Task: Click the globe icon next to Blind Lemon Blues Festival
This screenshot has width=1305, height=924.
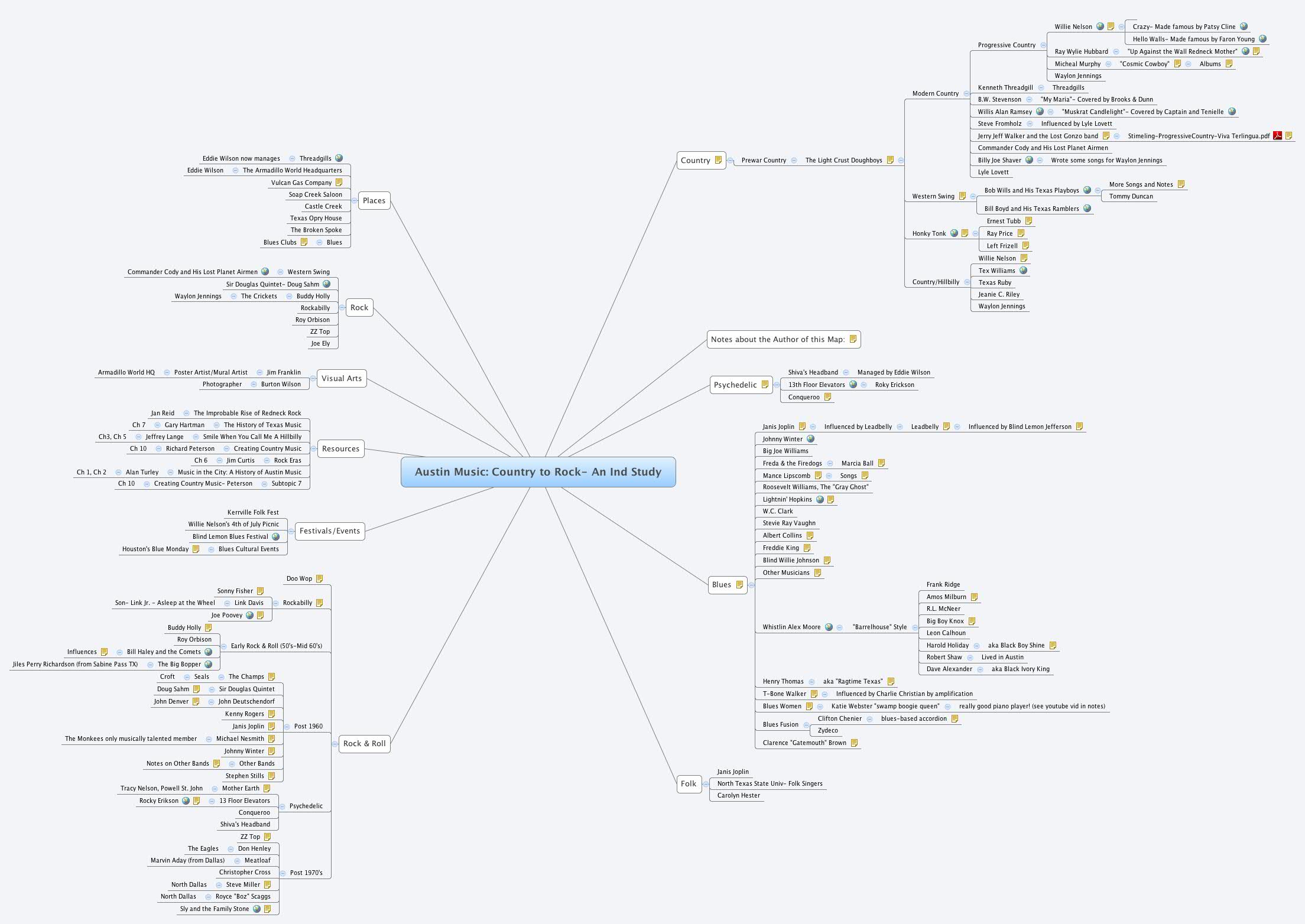Action: click(x=275, y=536)
